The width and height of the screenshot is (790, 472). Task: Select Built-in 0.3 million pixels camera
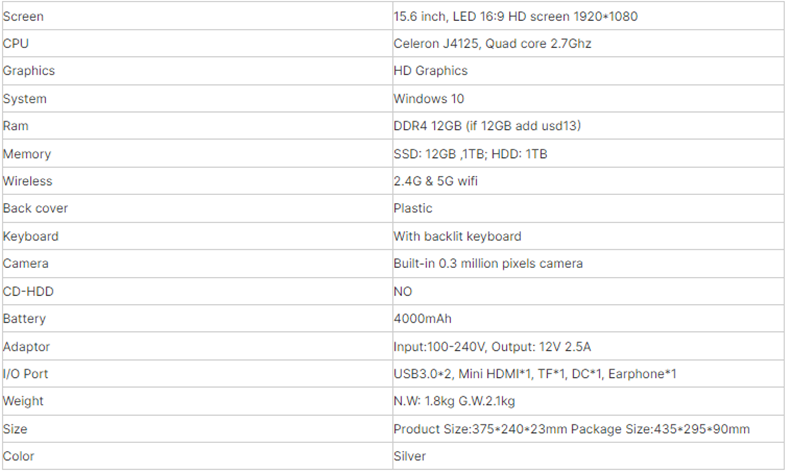pyautogui.click(x=488, y=263)
